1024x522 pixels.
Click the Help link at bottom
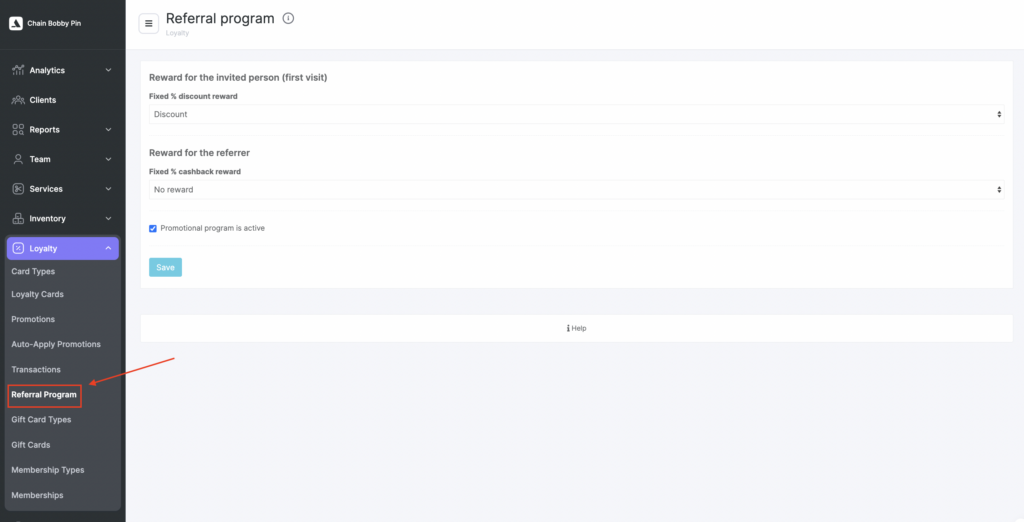[577, 328]
